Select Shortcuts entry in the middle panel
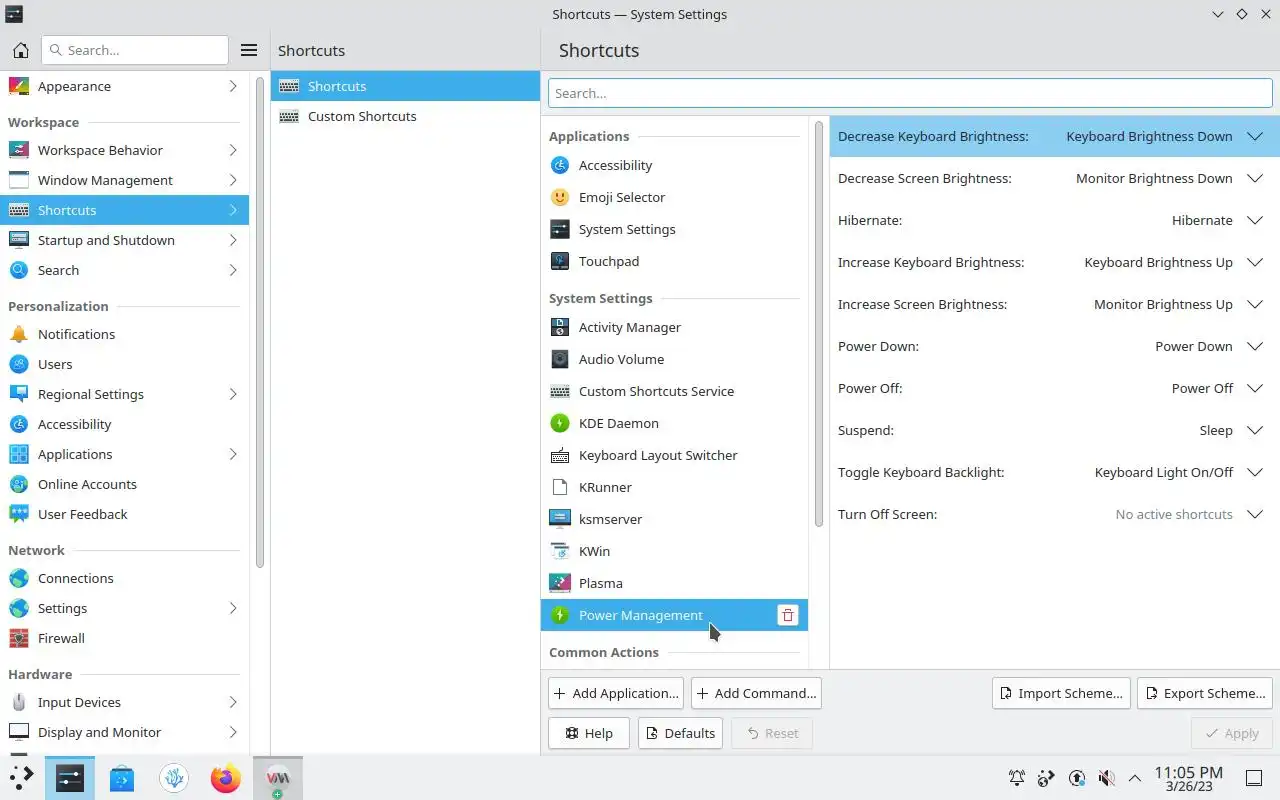The height and width of the screenshot is (800, 1280). click(x=405, y=86)
